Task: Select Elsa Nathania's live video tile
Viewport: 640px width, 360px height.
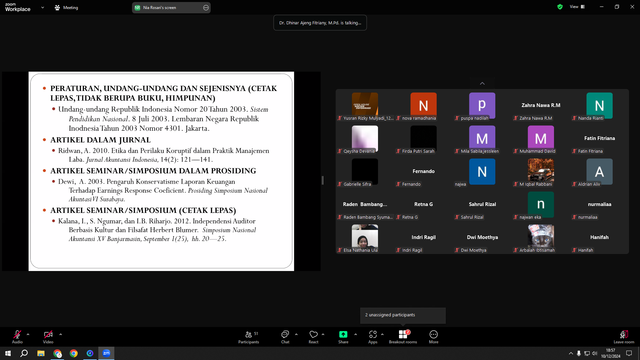Action: pos(365,238)
